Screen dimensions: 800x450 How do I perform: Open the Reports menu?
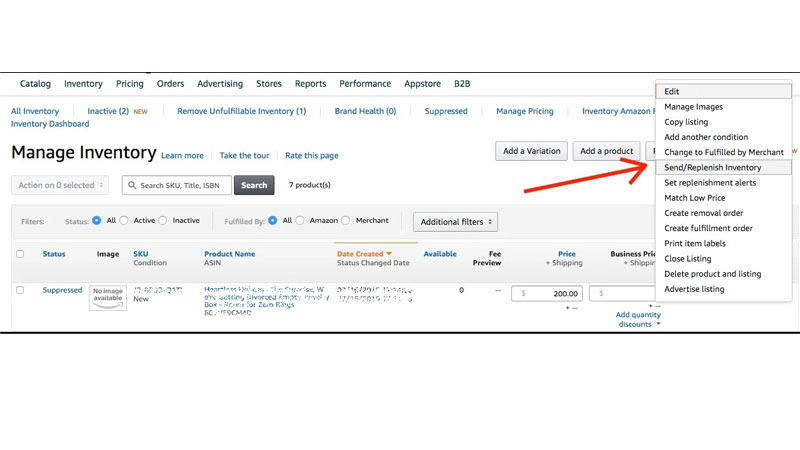pos(310,84)
